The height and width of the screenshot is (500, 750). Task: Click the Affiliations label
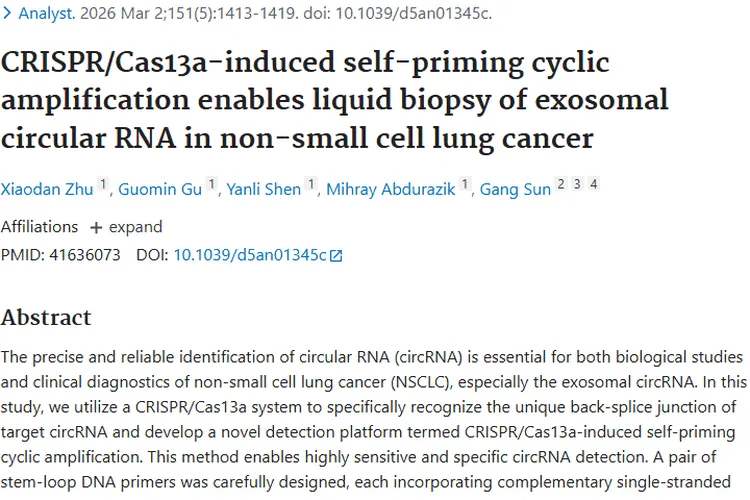(39, 227)
